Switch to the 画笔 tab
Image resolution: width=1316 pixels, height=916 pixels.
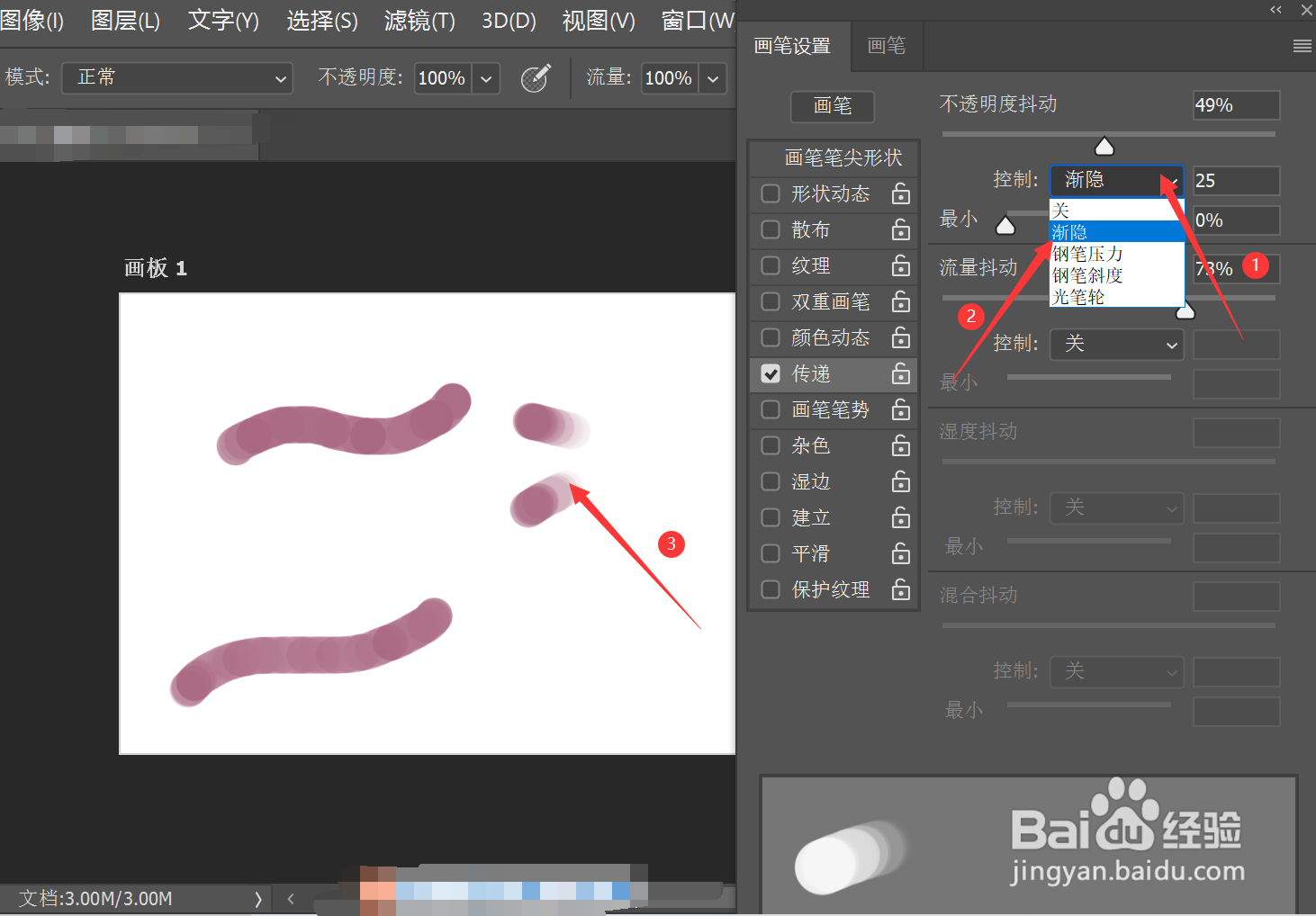(x=887, y=46)
